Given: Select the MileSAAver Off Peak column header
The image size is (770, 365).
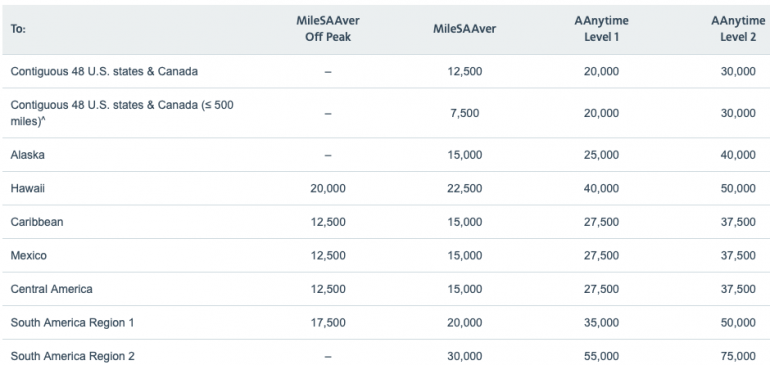Looking at the screenshot, I should coord(328,29).
